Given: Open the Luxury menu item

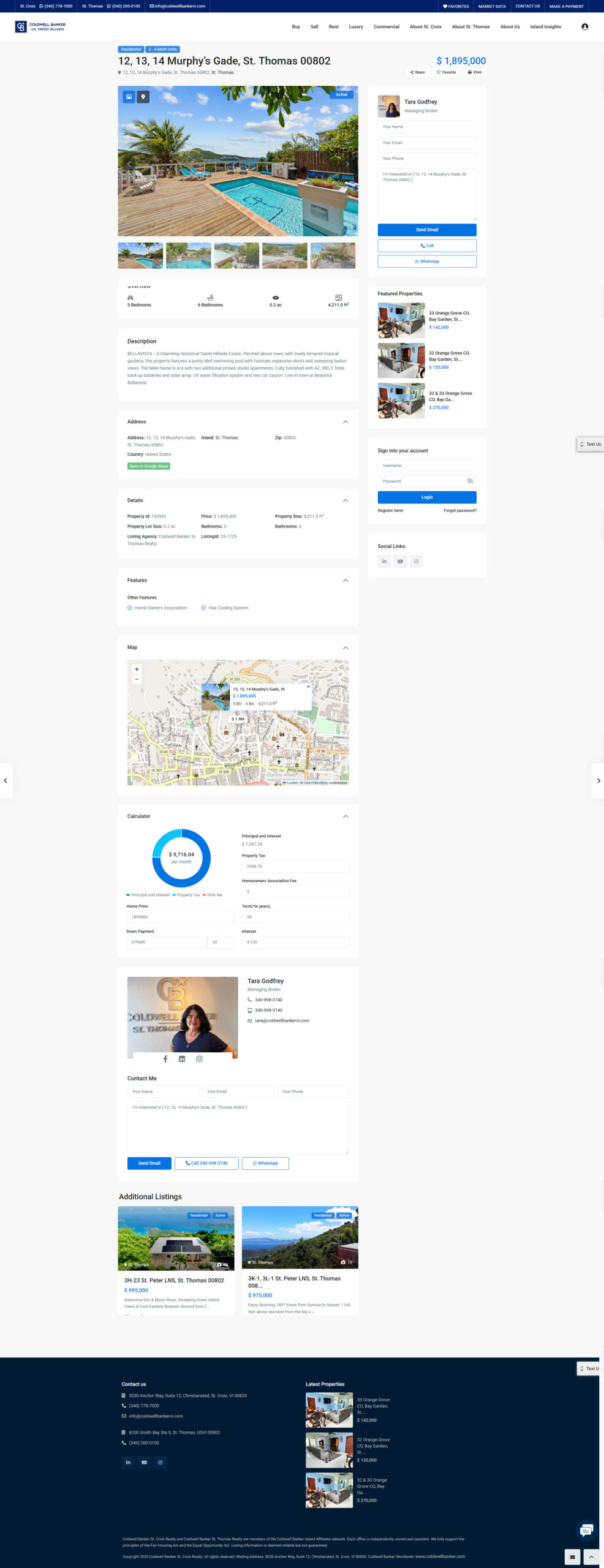Looking at the screenshot, I should click(356, 27).
